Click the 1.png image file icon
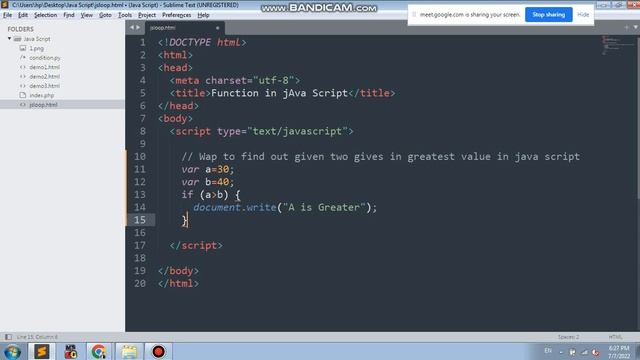The width and height of the screenshot is (640, 360). pyautogui.click(x=23, y=48)
